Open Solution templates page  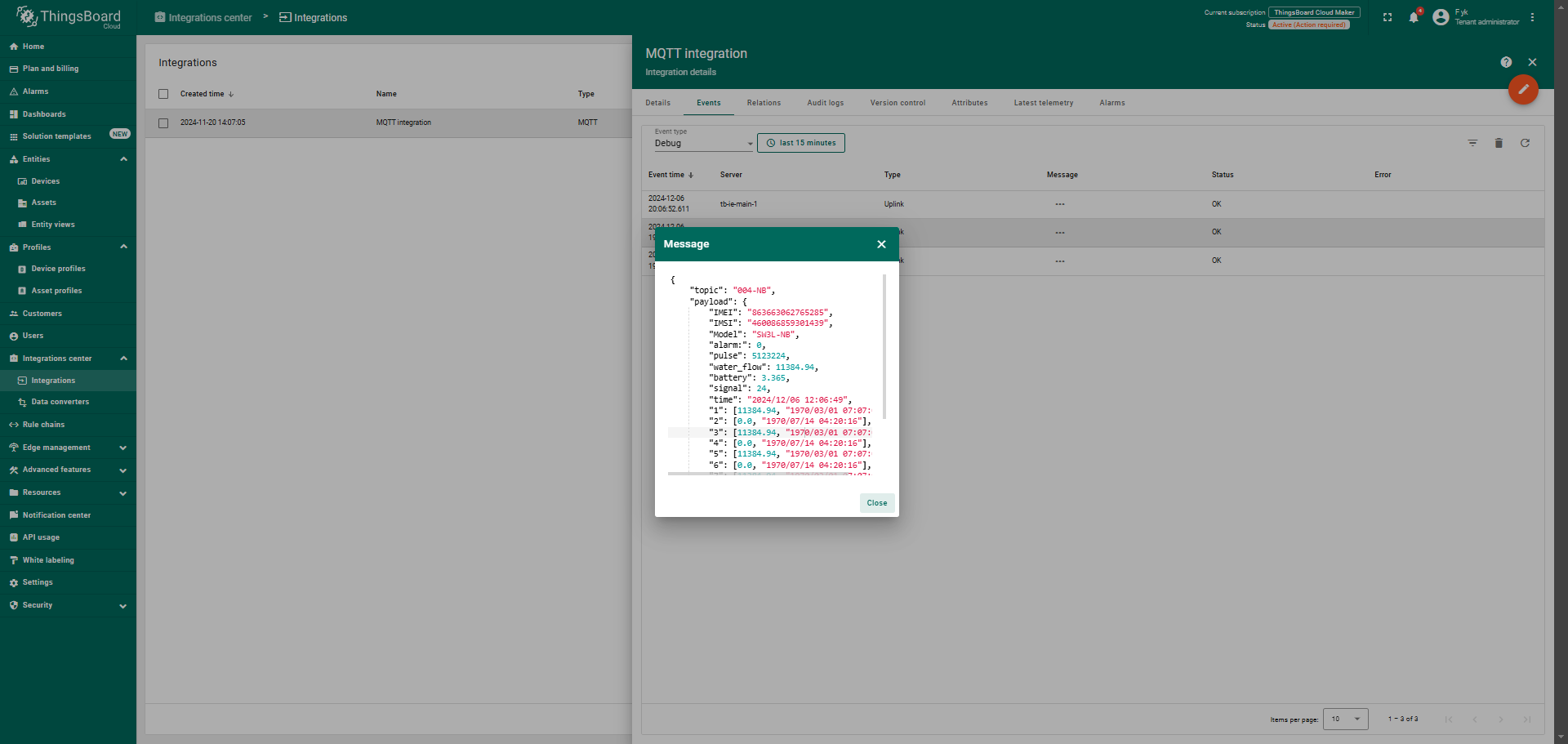(x=68, y=136)
